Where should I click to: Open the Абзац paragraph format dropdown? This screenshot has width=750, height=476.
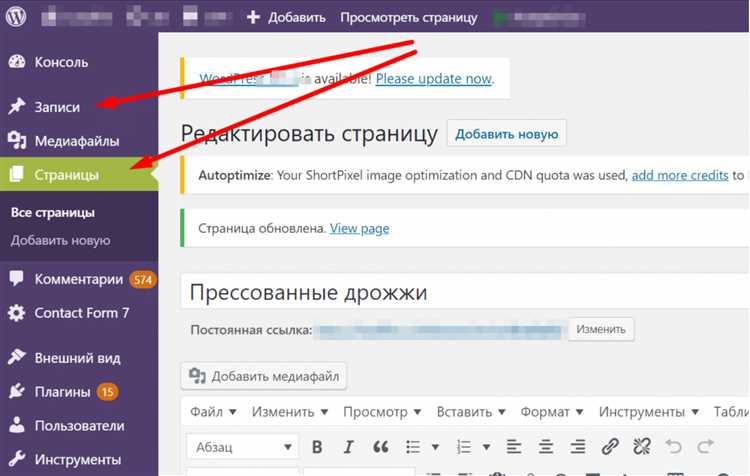(243, 447)
